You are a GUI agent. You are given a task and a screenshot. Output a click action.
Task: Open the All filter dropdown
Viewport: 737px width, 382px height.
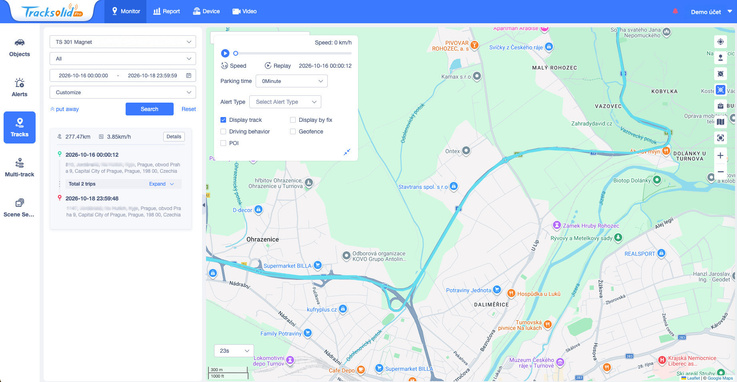coord(122,59)
